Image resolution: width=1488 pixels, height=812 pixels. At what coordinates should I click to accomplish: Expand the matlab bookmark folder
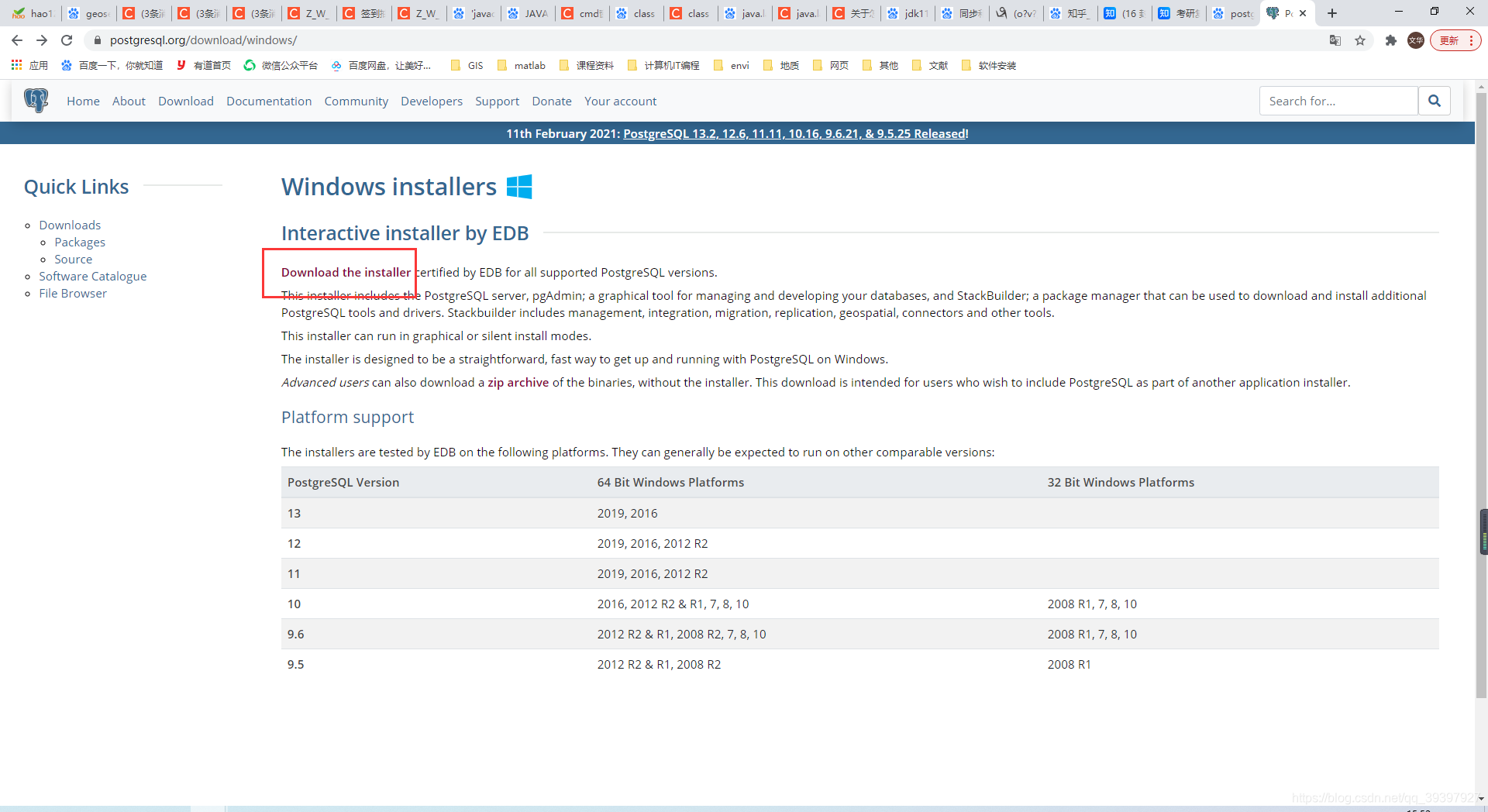(522, 65)
